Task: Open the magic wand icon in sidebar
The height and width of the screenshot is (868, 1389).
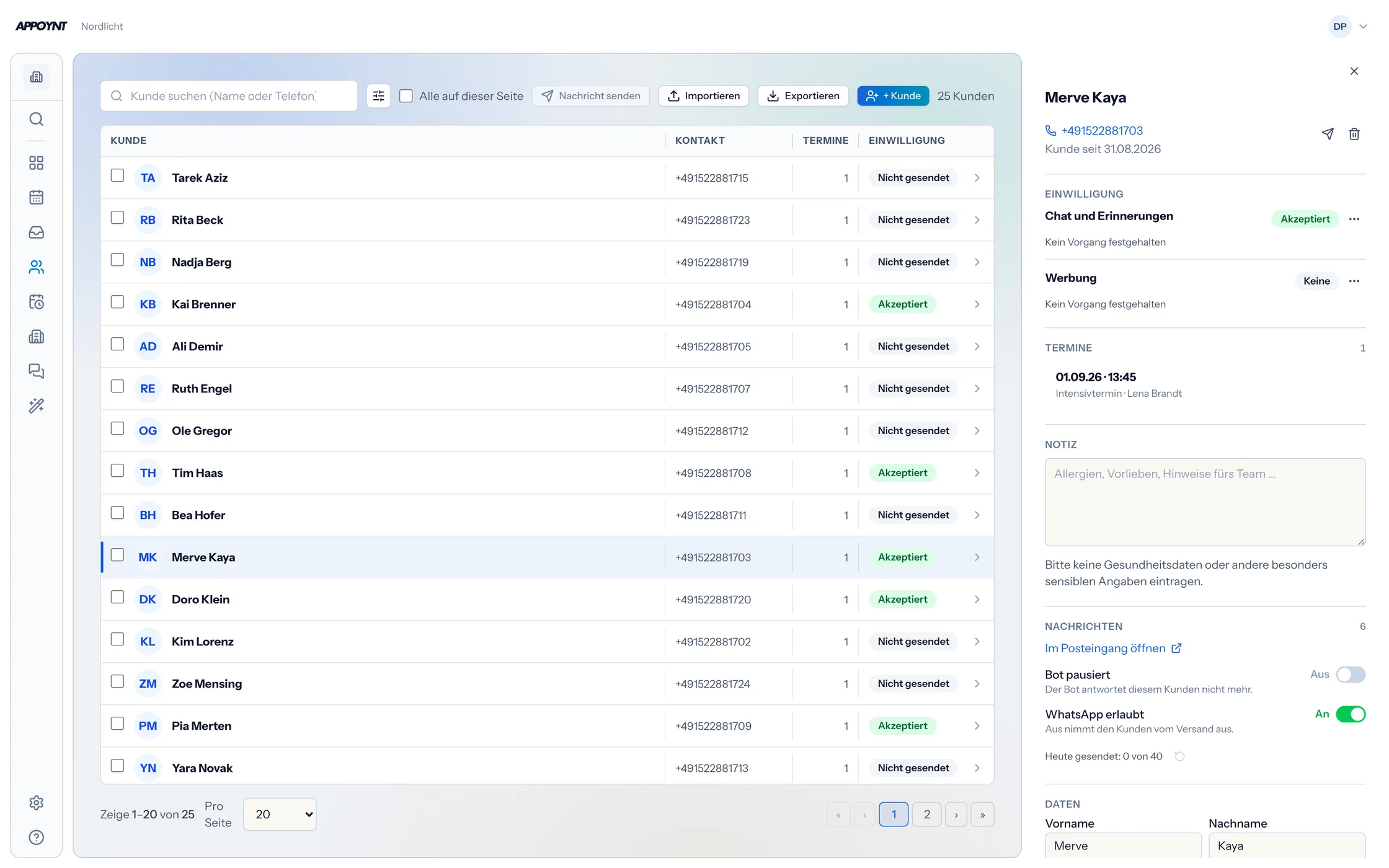Action: (37, 406)
